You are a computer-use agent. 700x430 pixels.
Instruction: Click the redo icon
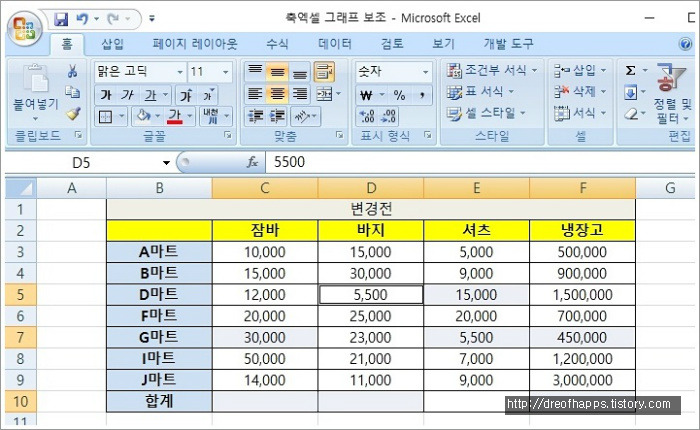(x=113, y=19)
